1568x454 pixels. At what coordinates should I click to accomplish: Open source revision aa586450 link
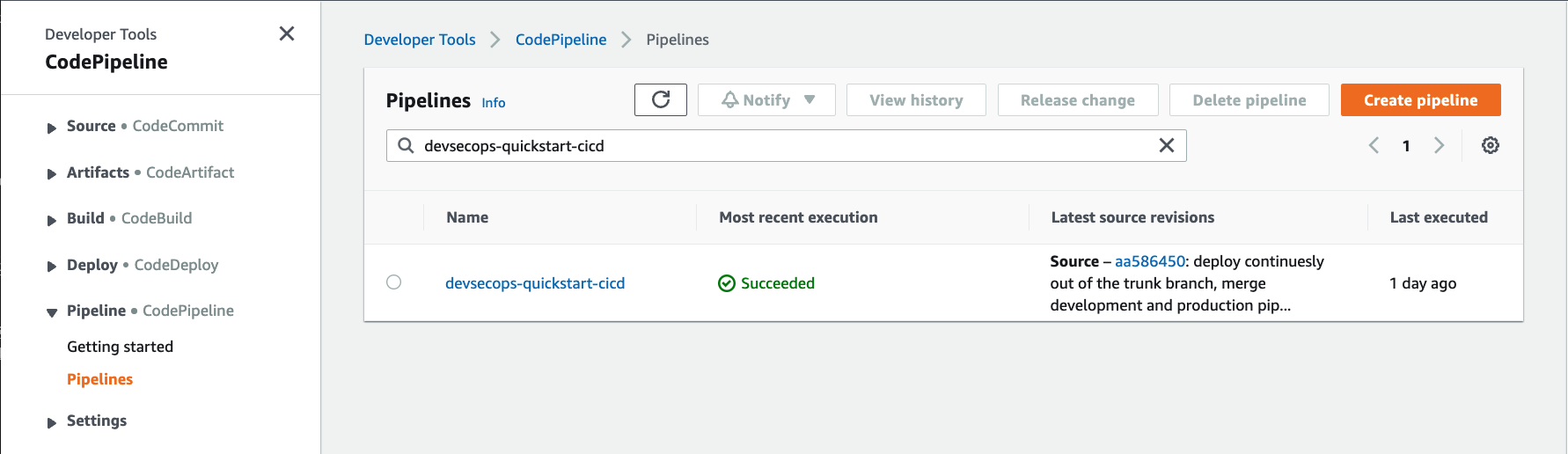1150,261
